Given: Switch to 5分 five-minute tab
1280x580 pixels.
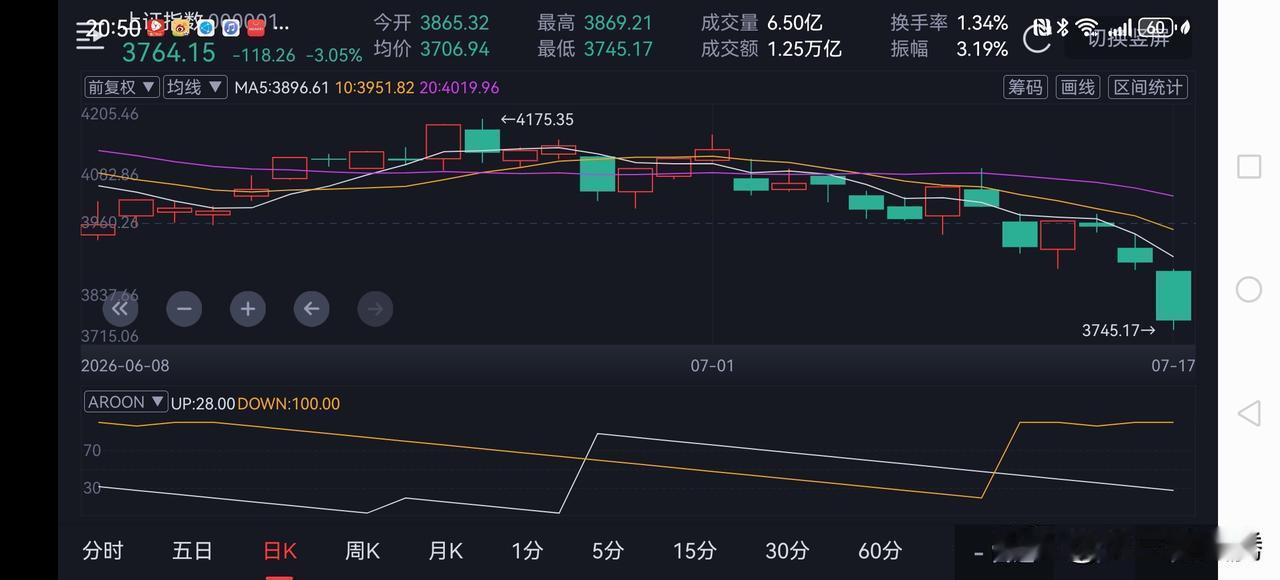Looking at the screenshot, I should (608, 550).
